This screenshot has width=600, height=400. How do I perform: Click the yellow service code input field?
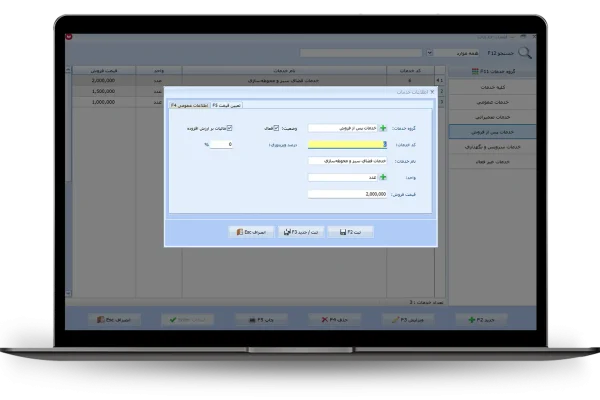(348, 144)
